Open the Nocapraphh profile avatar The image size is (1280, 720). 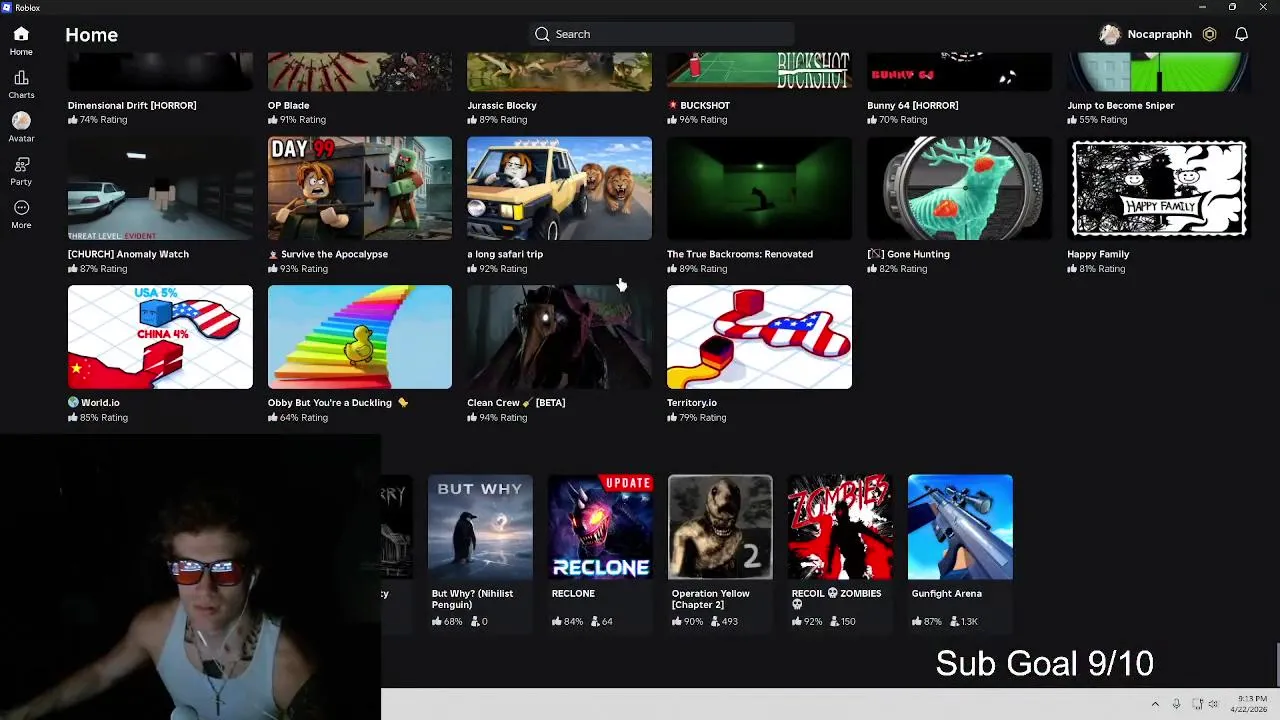coord(1110,34)
